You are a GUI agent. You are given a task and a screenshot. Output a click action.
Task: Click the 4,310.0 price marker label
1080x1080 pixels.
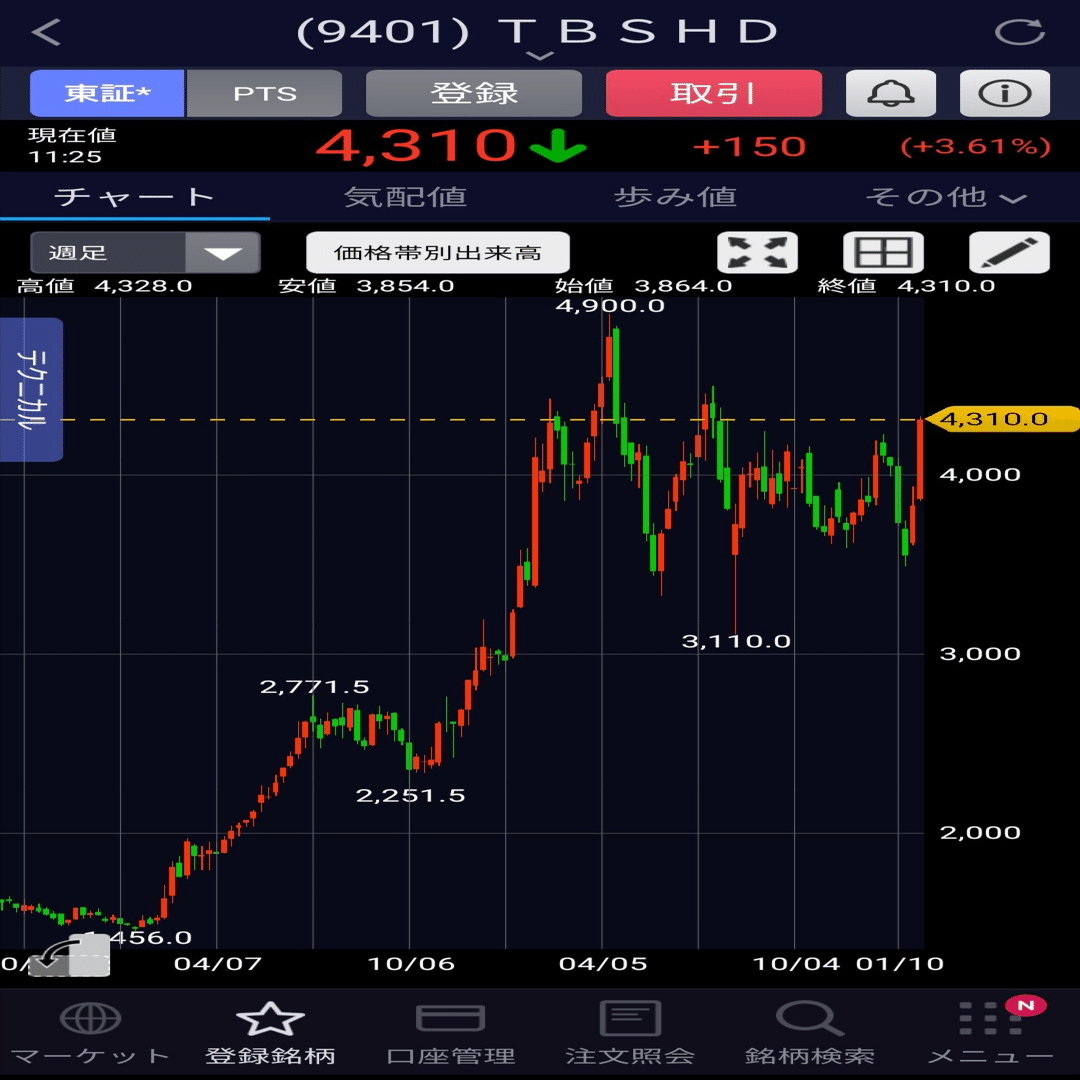tap(1001, 419)
